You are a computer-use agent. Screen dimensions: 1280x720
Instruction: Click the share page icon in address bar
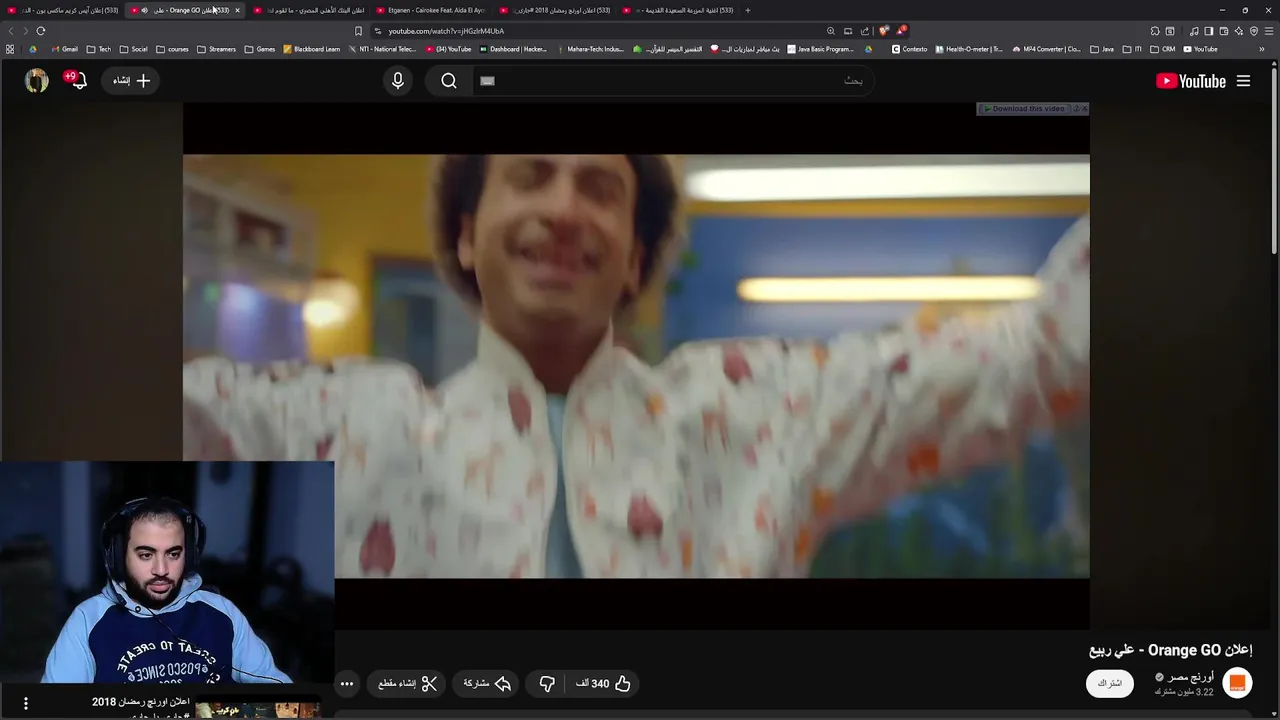(865, 31)
